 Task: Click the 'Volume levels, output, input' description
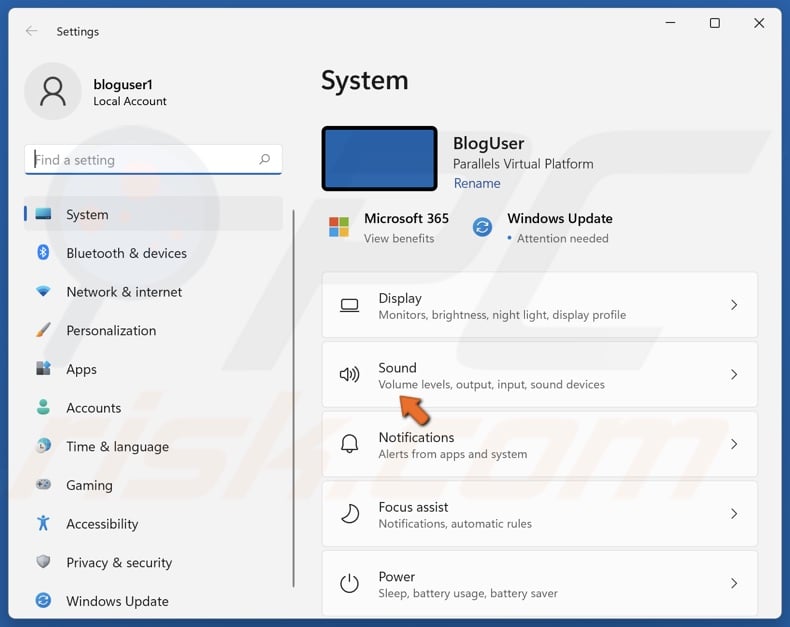coord(491,385)
